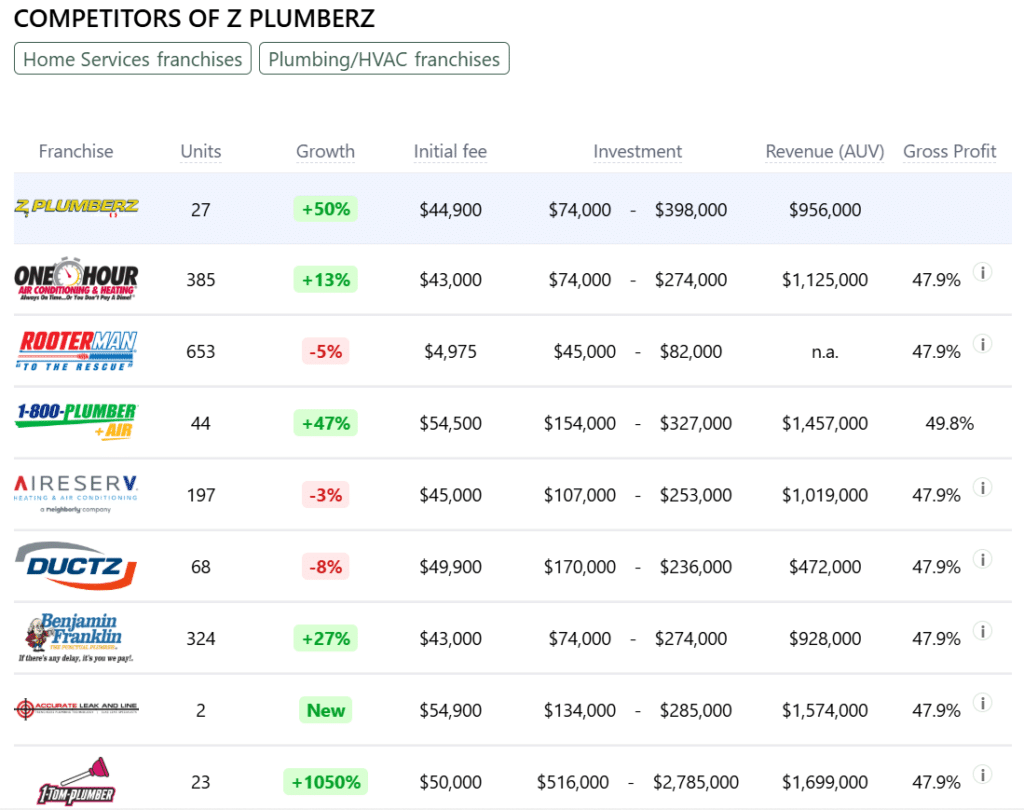The height and width of the screenshot is (810, 1024).
Task: Click the Revenue (AUV) column header
Action: [x=825, y=152]
